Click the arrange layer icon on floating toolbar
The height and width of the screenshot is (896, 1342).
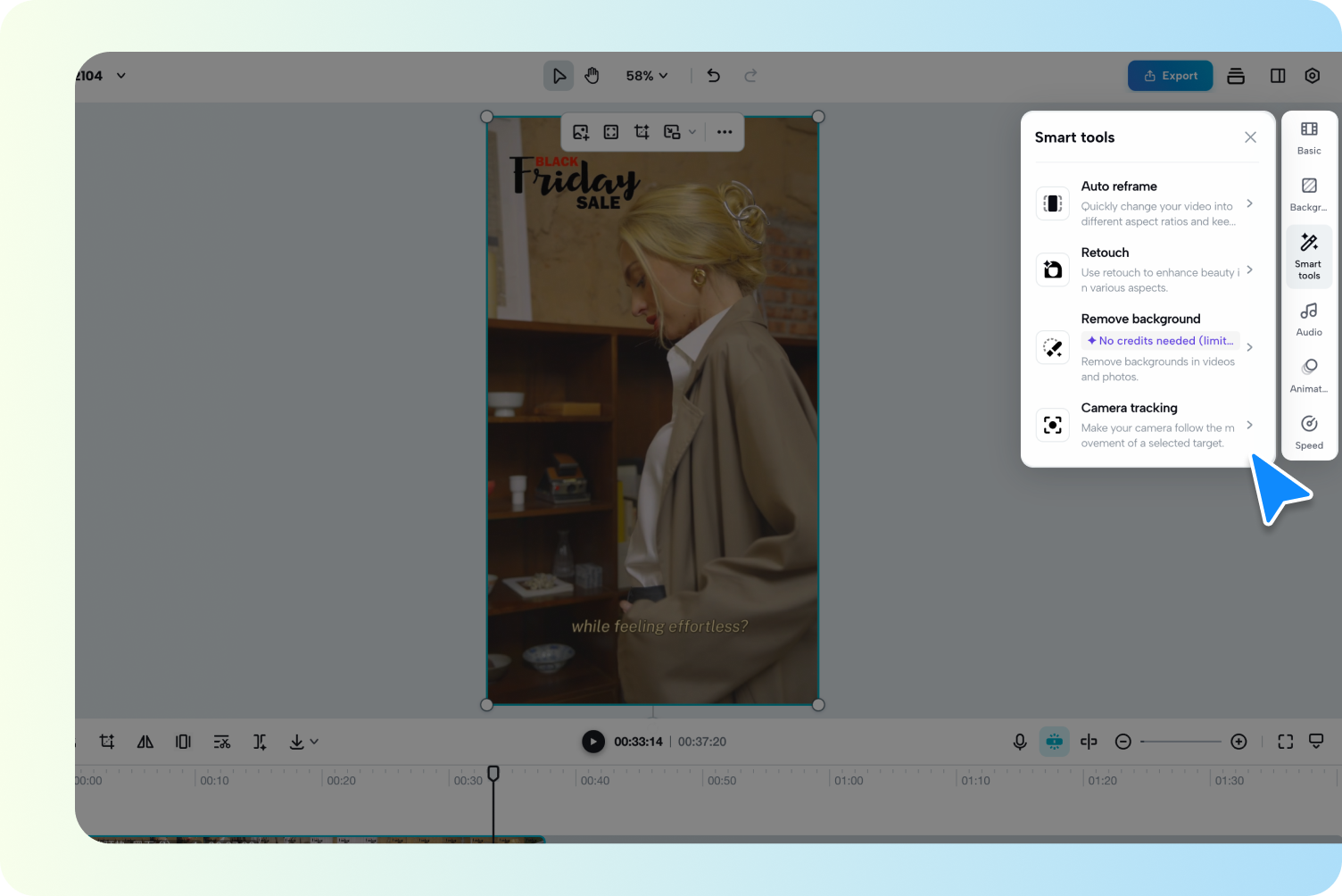pyautogui.click(x=672, y=132)
